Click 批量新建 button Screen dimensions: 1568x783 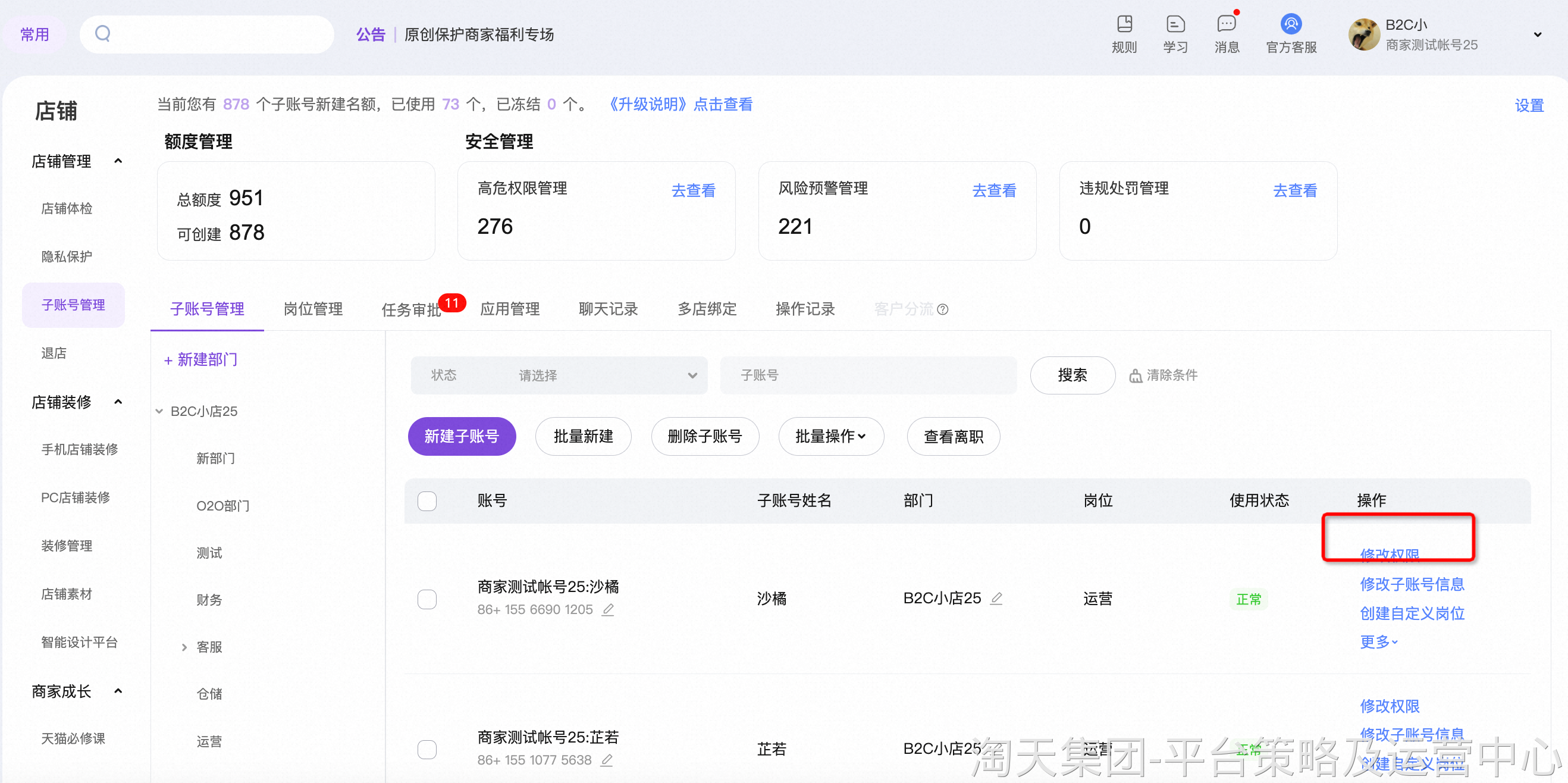pyautogui.click(x=583, y=436)
